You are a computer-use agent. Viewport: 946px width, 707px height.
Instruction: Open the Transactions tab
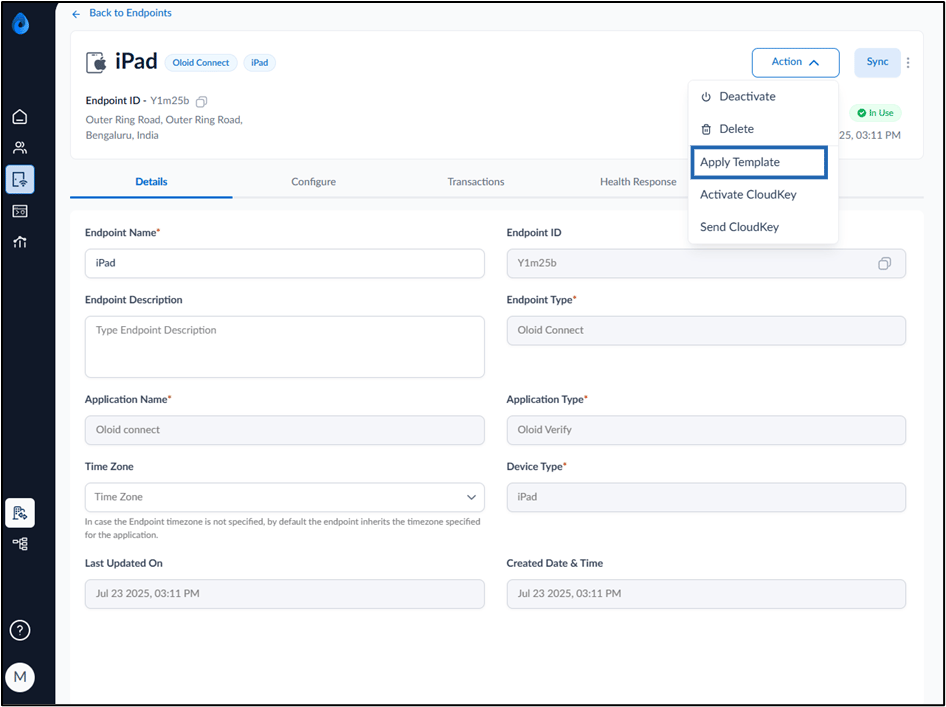click(x=475, y=182)
